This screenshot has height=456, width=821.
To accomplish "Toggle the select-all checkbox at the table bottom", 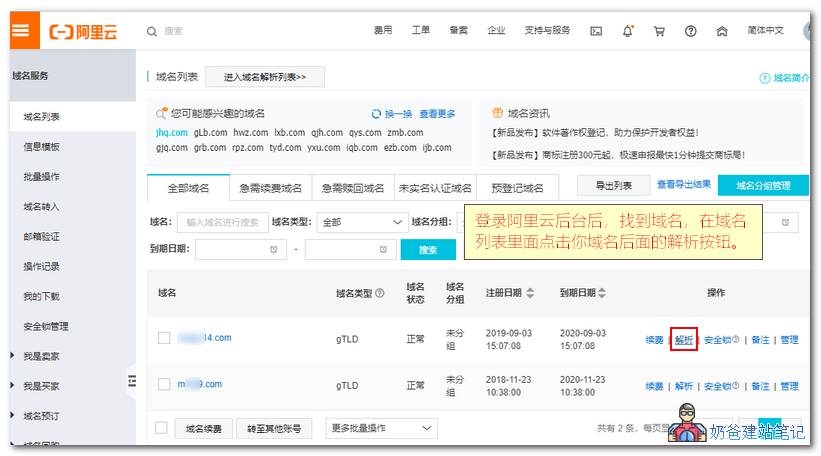I will pyautogui.click(x=161, y=428).
